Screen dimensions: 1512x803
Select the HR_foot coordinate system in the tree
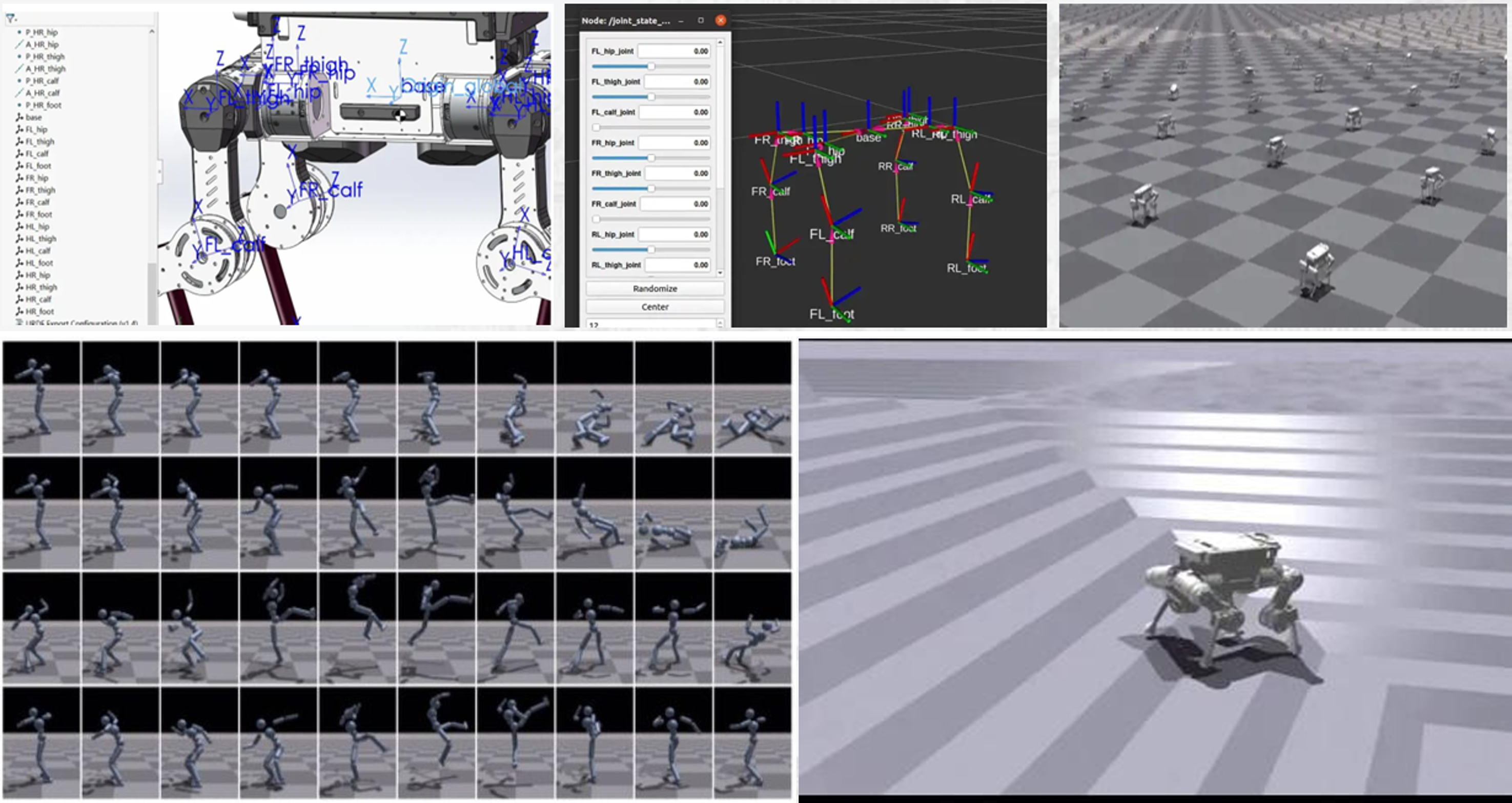pos(35,311)
